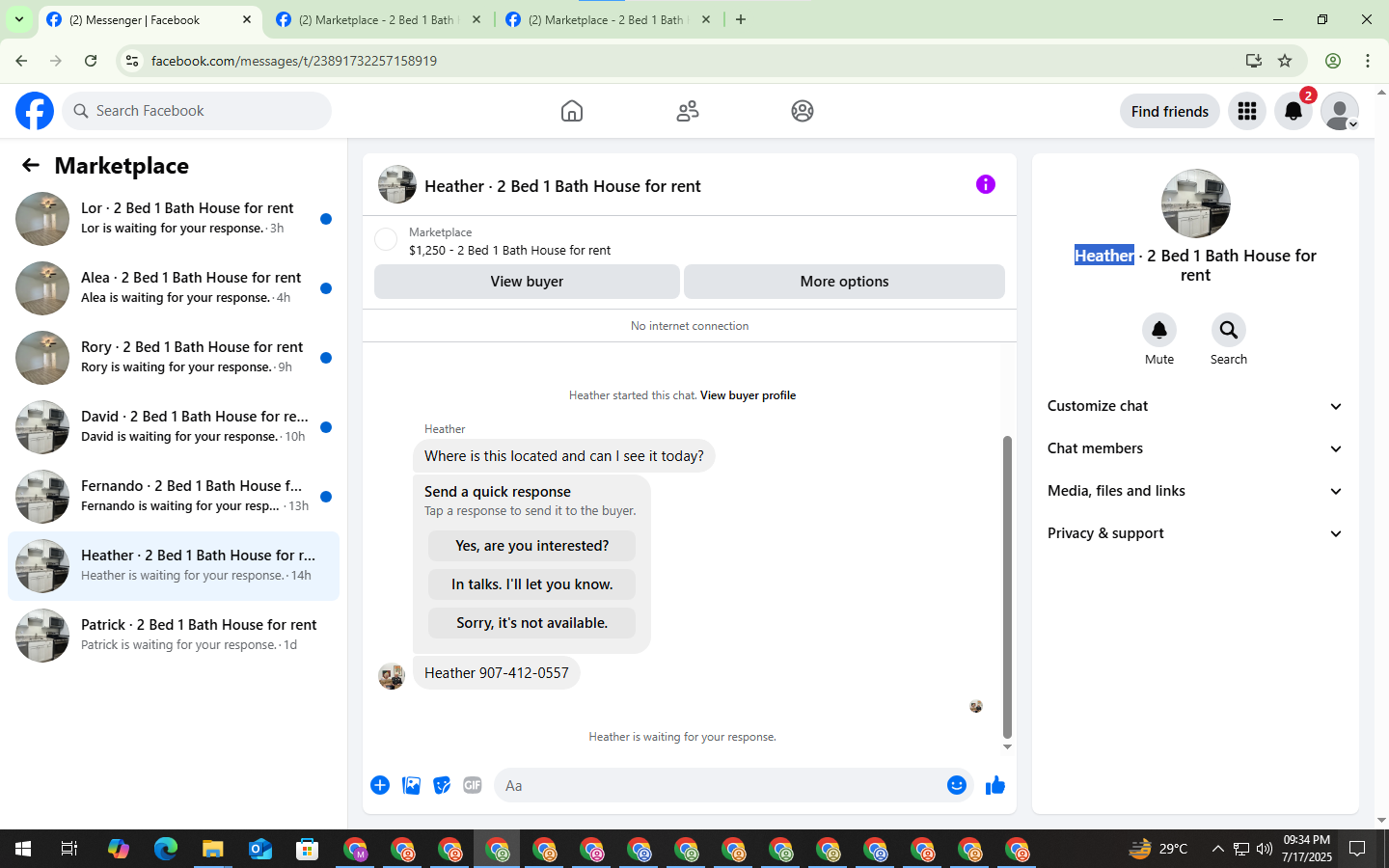Open the Chrome profile icon

click(x=1333, y=61)
